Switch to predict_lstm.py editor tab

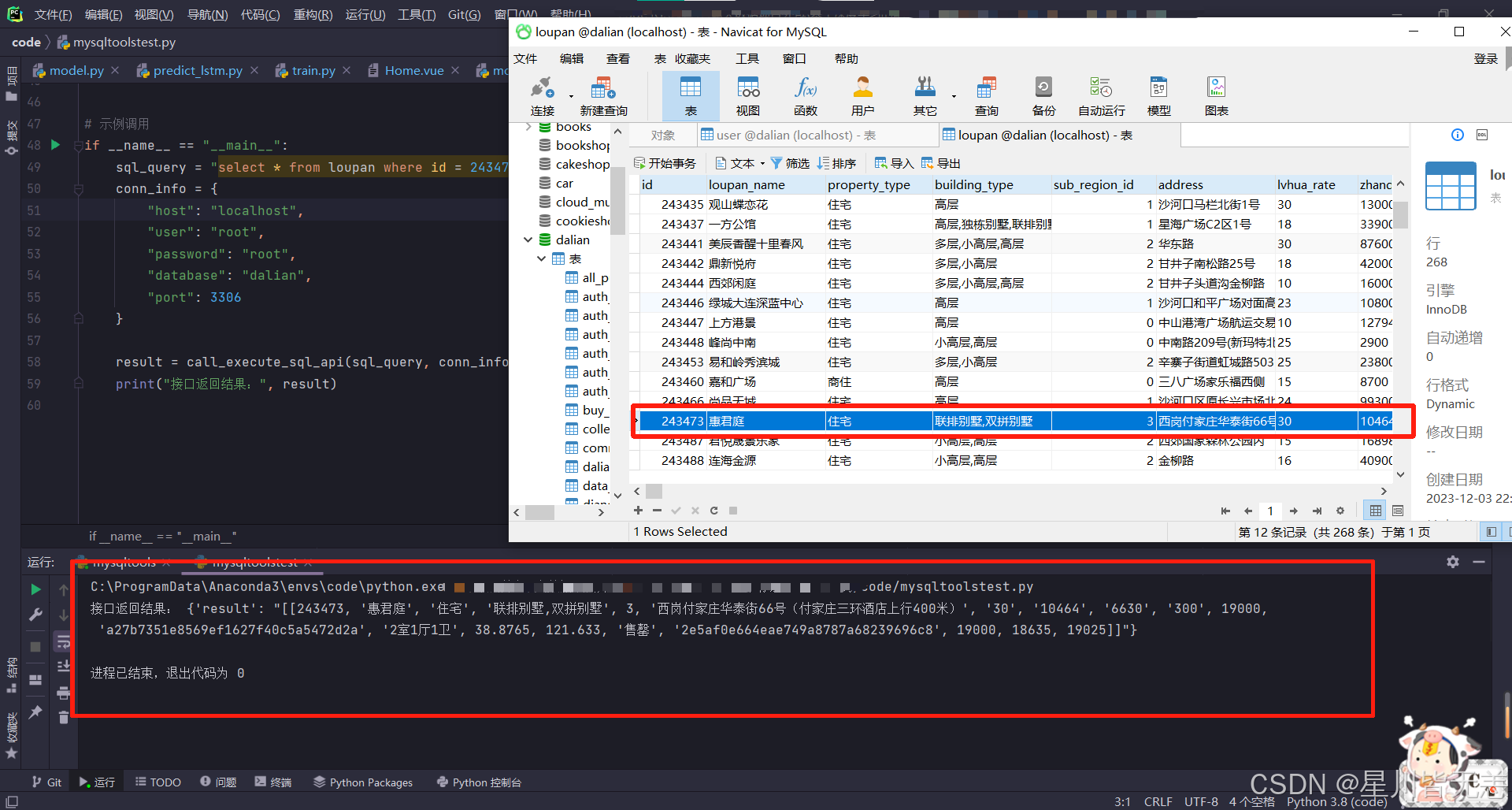pos(197,70)
